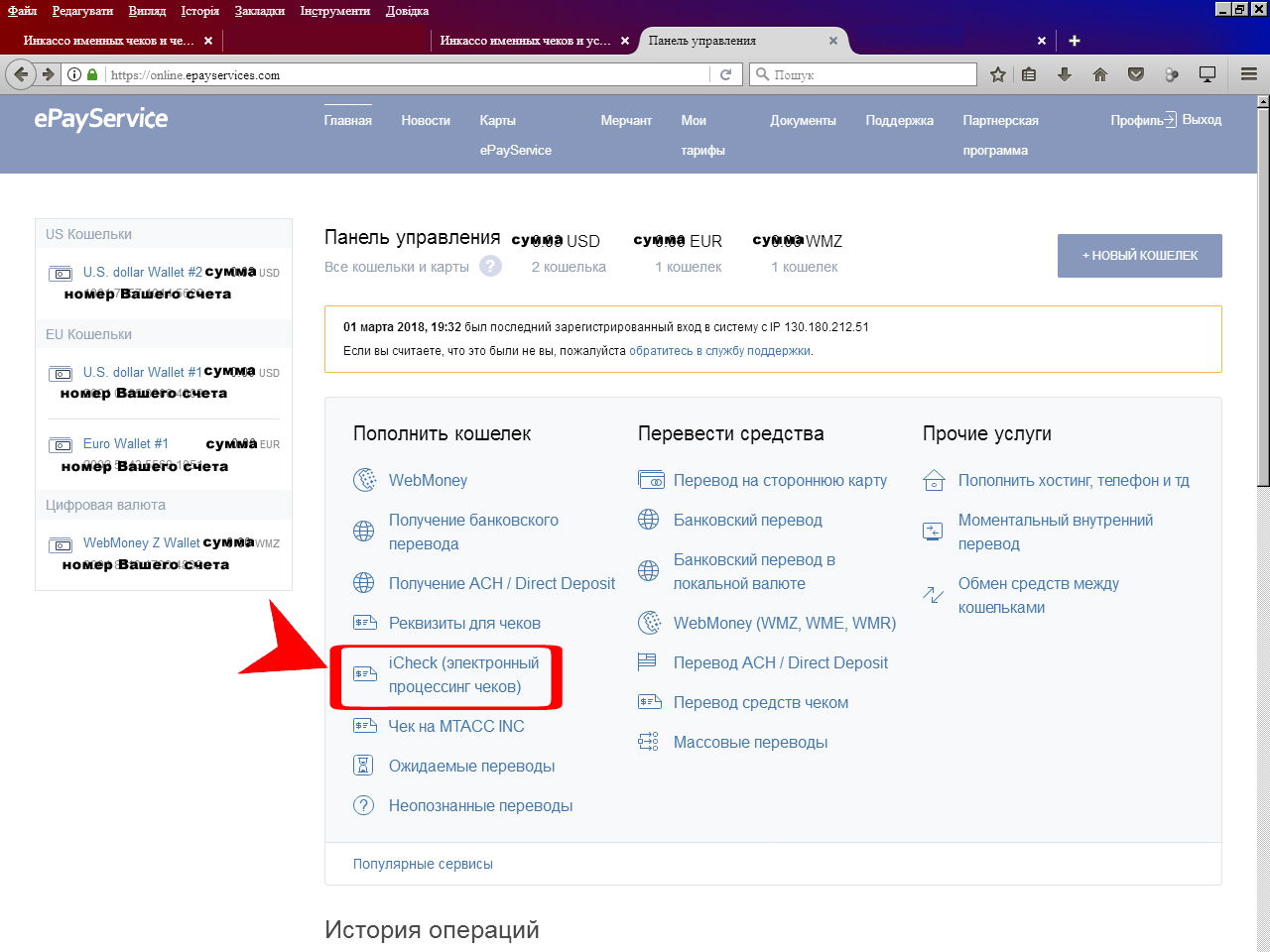Click the обратитесь в службу поддержки link
This screenshot has height=952, width=1270.
click(x=719, y=351)
